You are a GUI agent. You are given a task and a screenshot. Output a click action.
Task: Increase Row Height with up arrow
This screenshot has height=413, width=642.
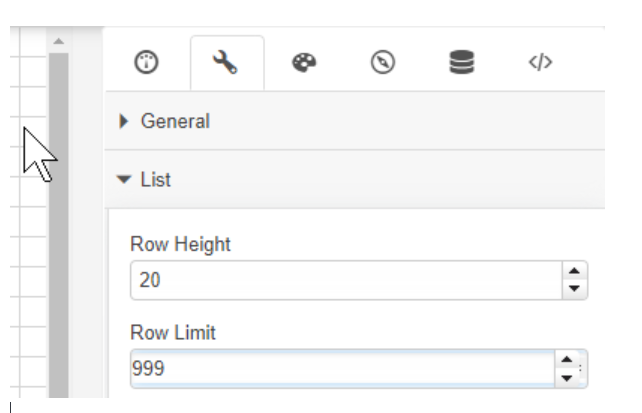574,272
